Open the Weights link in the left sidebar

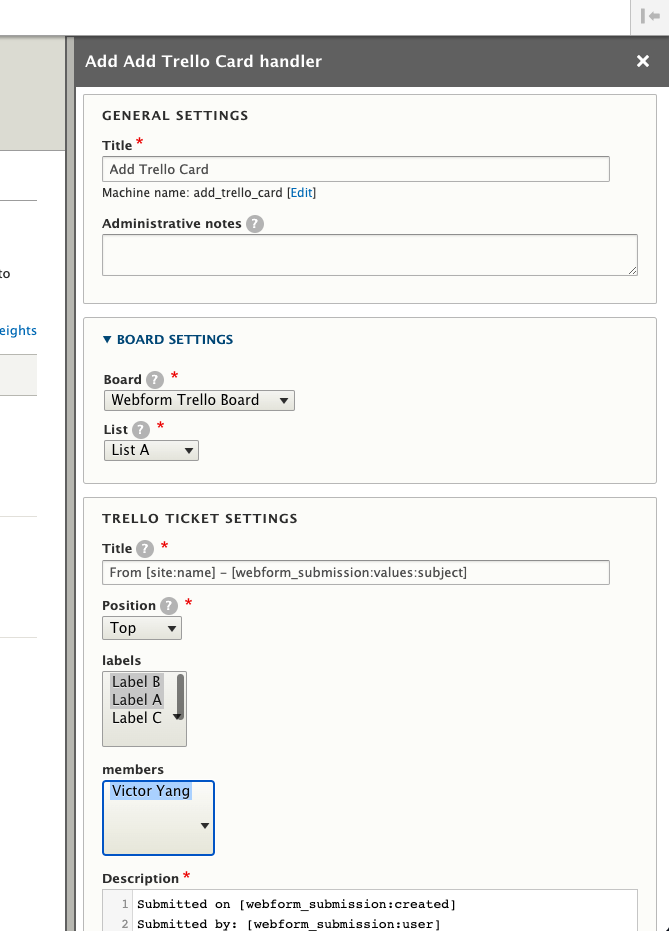20,330
